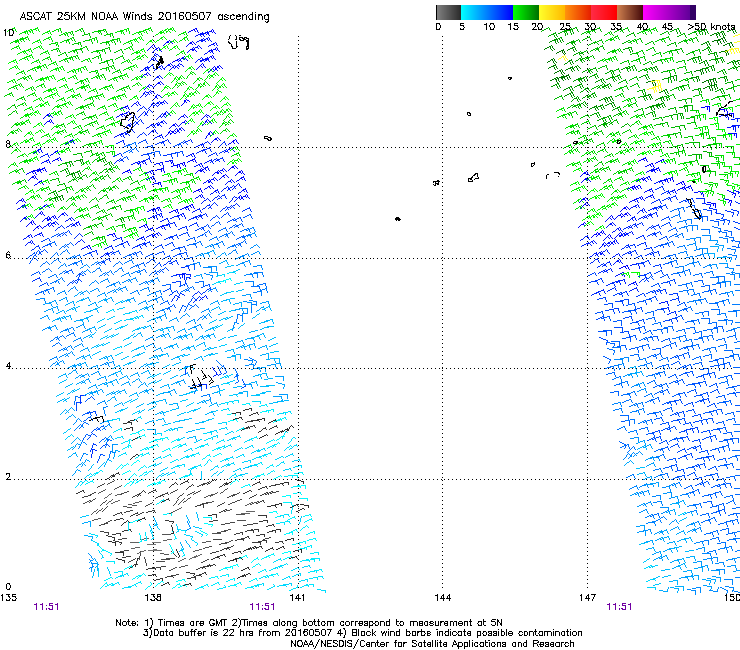Image resolution: width=740 pixels, height=650 pixels.
Task: Click the legend's '35' knots tick label
Action: pos(616,26)
